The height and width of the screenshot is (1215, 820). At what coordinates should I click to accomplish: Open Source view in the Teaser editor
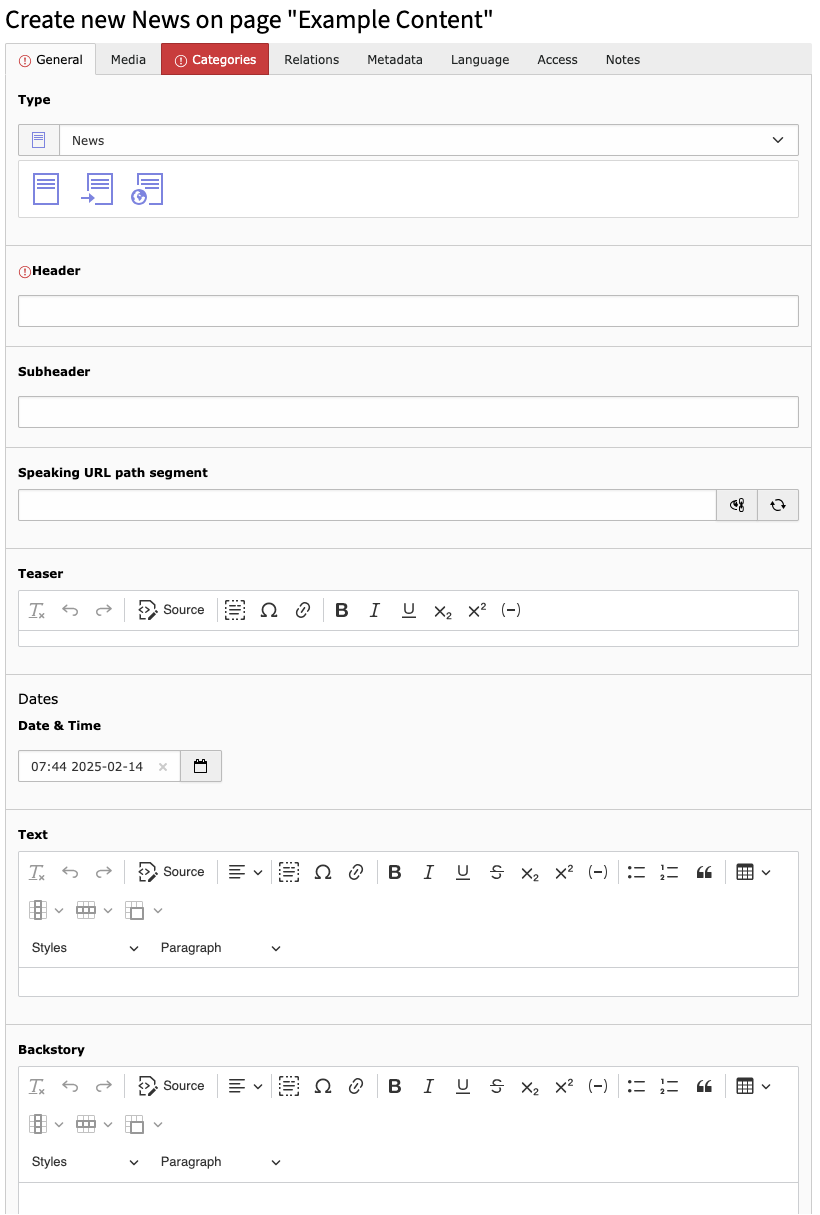coord(171,610)
